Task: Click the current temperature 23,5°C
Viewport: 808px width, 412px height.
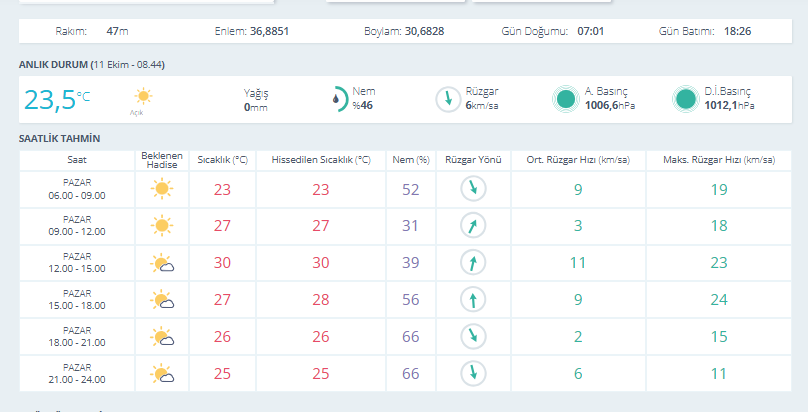Action: coord(57,99)
